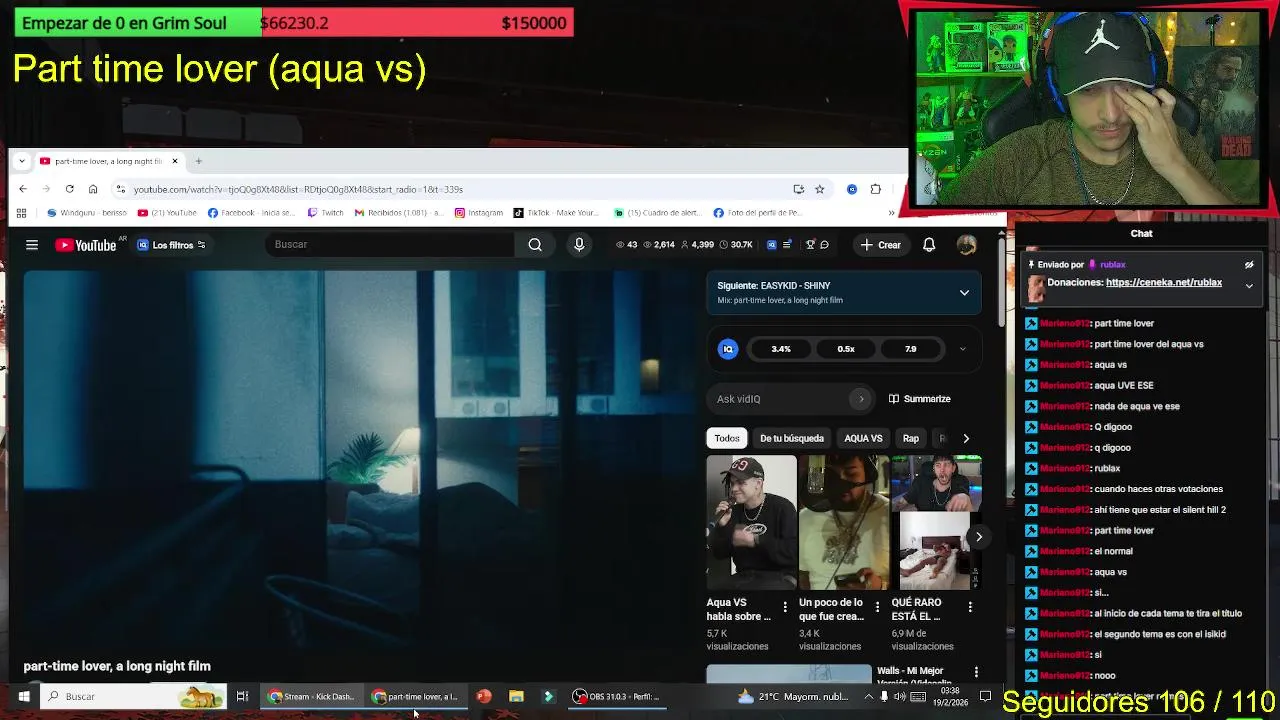Focus the Ask vidIQ input field
The height and width of the screenshot is (720, 1280).
coord(780,399)
